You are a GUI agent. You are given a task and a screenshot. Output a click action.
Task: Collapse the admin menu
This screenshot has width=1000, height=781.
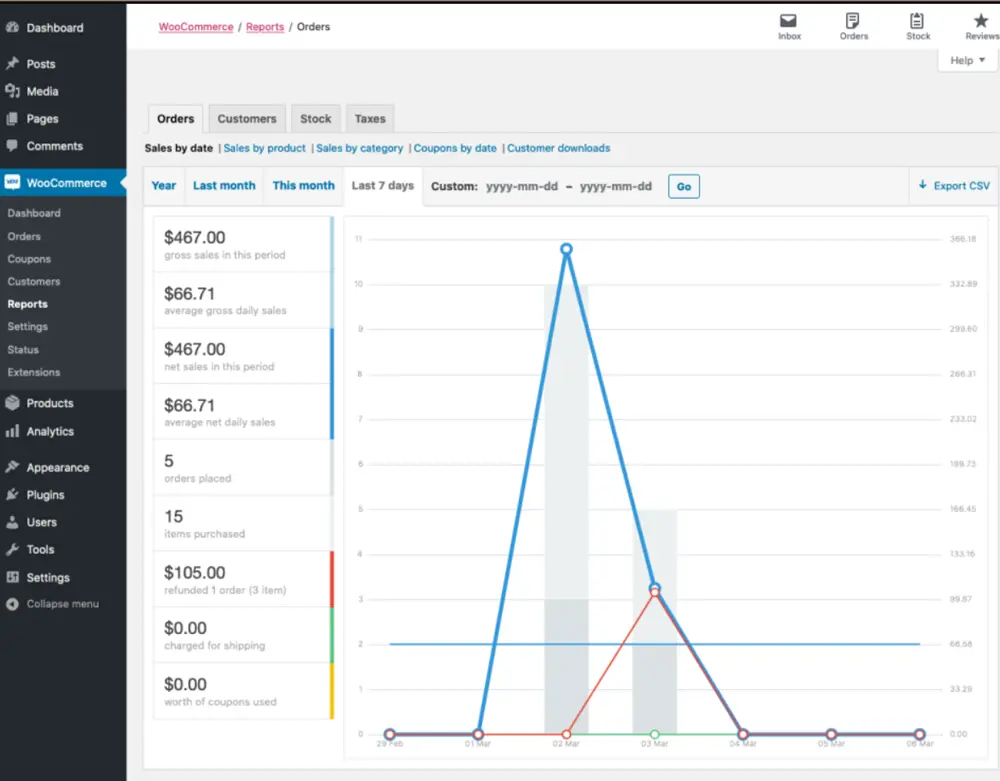[x=11, y=604]
